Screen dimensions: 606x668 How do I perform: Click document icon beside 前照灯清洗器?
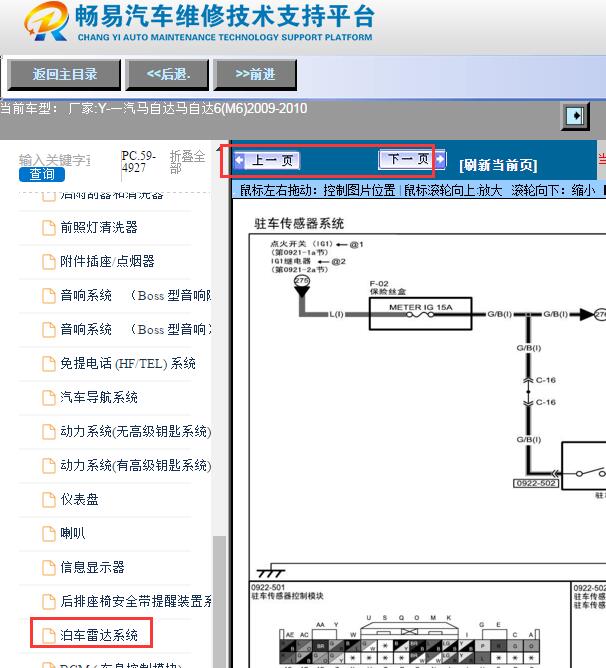[x=49, y=227]
